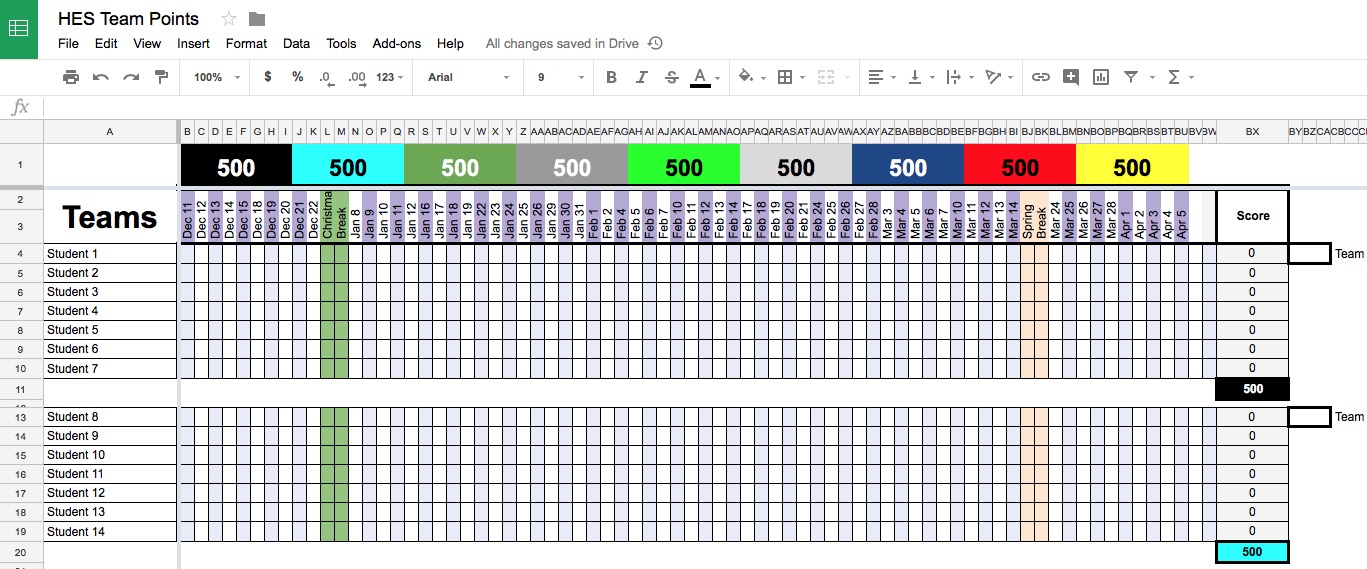
Task: Toggle bold formatting
Action: (x=611, y=77)
